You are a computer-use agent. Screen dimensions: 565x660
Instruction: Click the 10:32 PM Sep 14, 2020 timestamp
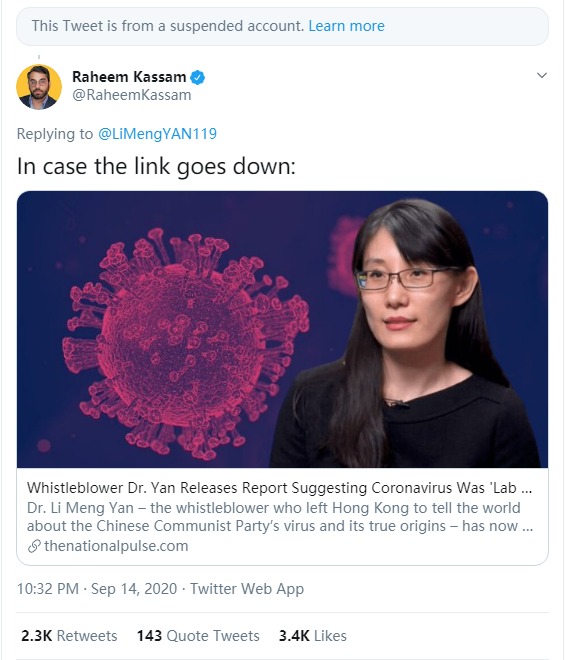97,588
